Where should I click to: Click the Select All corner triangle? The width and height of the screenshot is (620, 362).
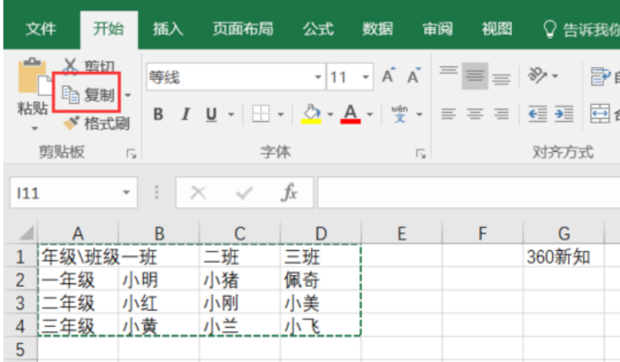26,232
